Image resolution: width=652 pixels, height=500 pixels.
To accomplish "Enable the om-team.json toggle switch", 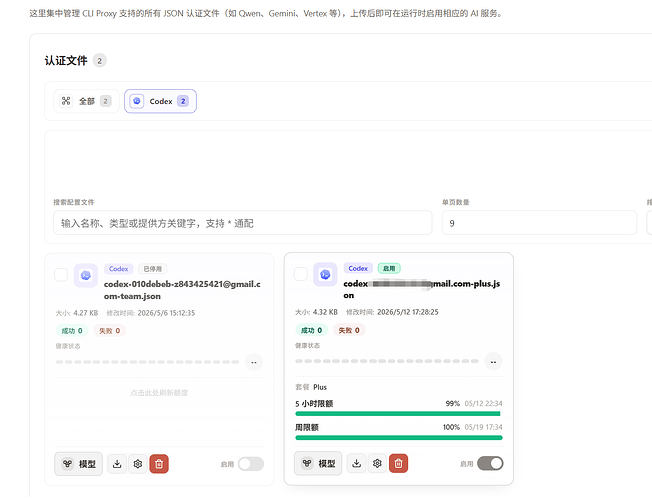I will point(251,464).
